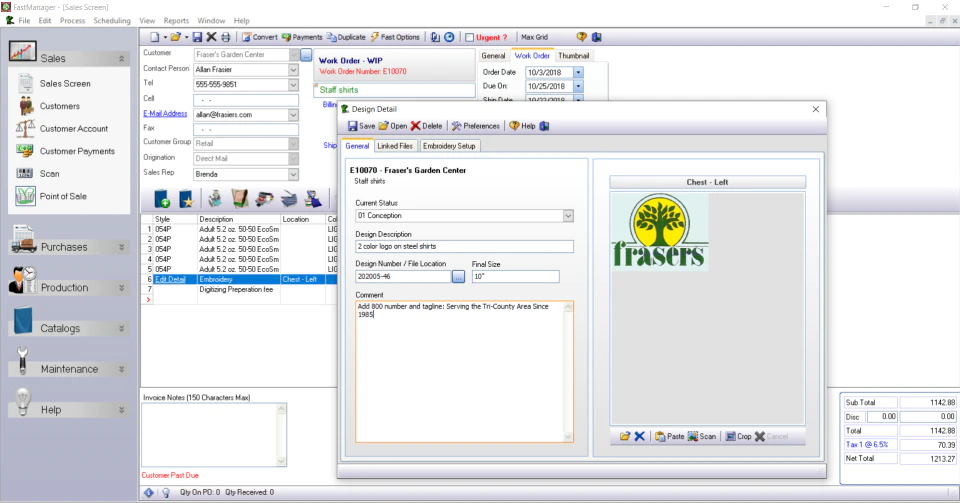Open the Process menu
960x503 pixels.
click(x=72, y=20)
